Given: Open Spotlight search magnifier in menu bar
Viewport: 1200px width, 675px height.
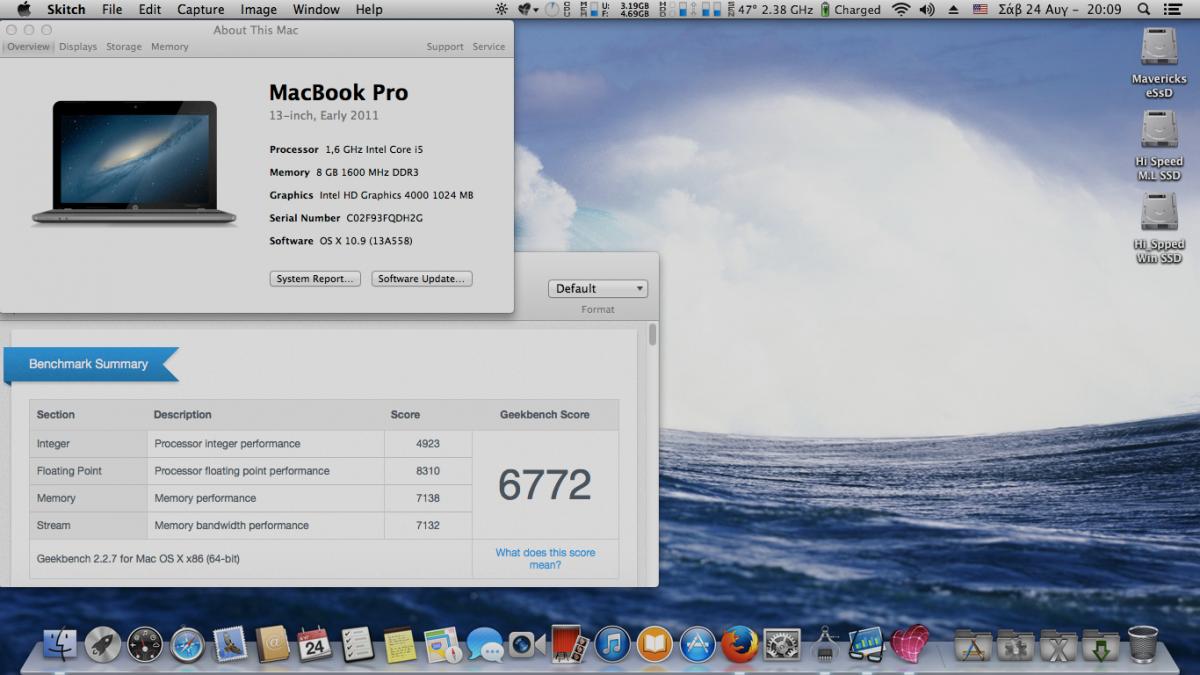Looking at the screenshot, I should coord(1142,10).
